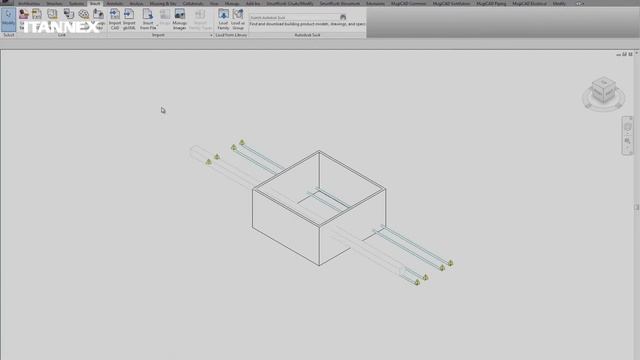Restore down the 3D view window
This screenshot has height=360, width=640.
624,54
